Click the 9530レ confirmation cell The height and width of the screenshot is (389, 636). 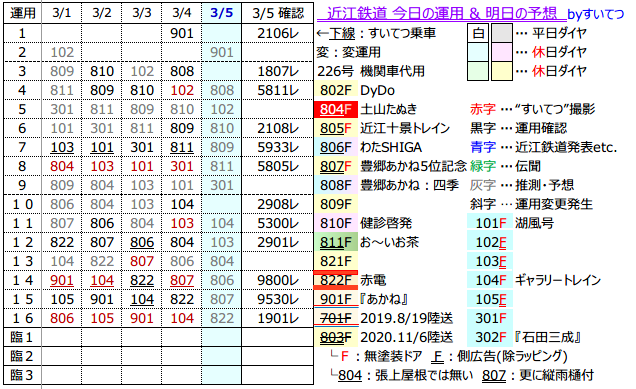[x=277, y=299]
